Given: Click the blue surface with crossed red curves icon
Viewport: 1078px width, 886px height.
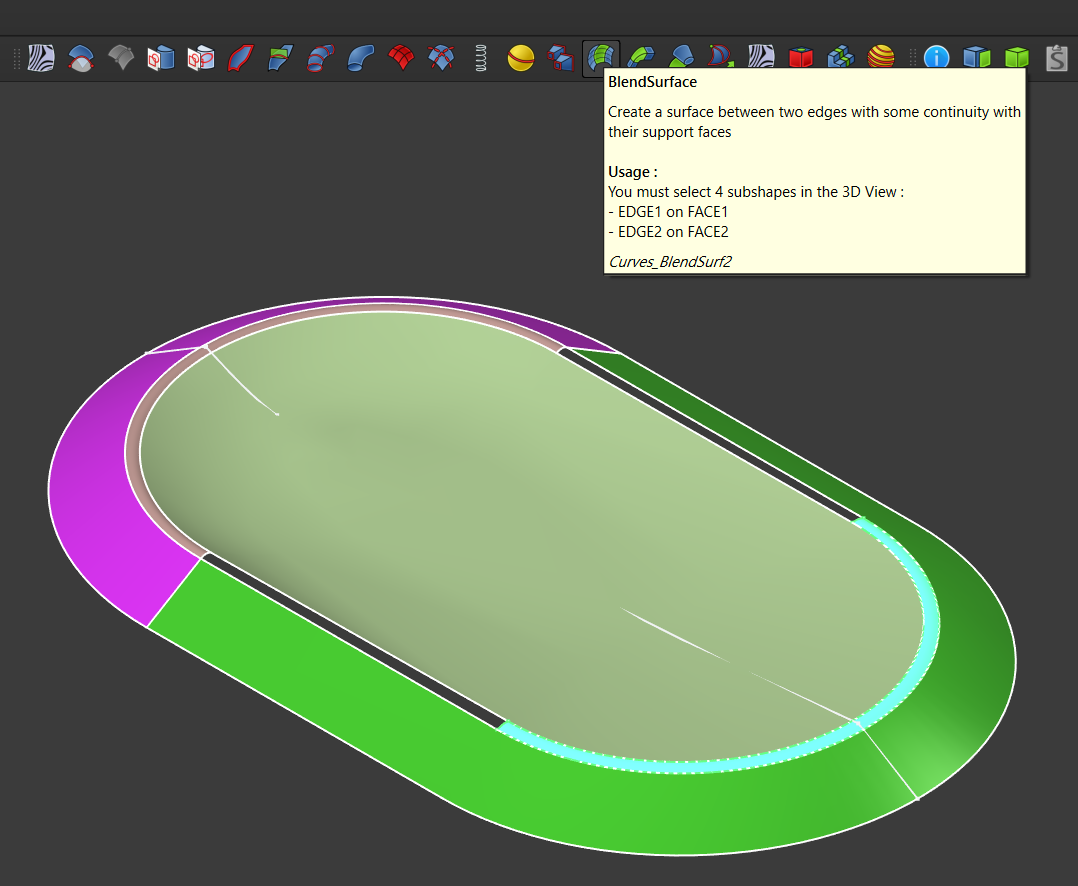Looking at the screenshot, I should tap(441, 58).
